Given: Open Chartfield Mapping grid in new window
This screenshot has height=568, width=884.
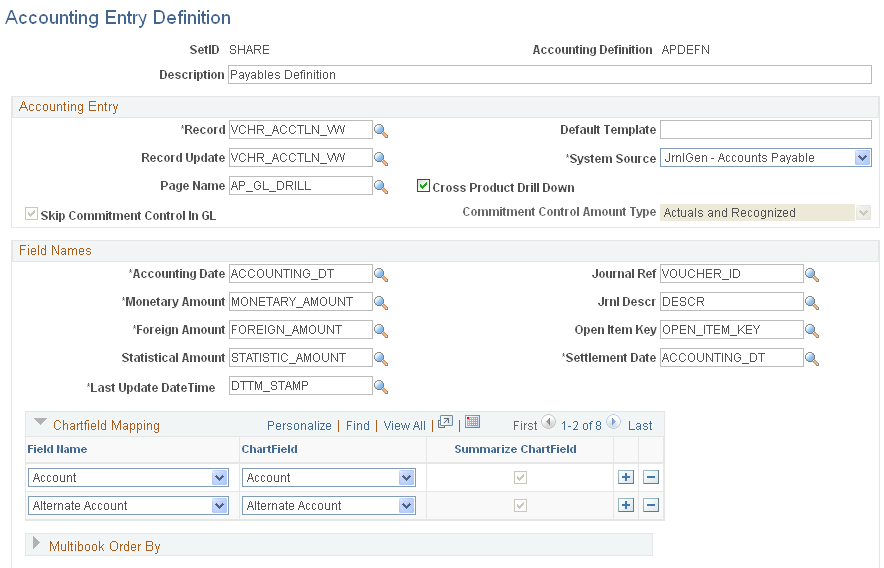Looking at the screenshot, I should point(445,422).
